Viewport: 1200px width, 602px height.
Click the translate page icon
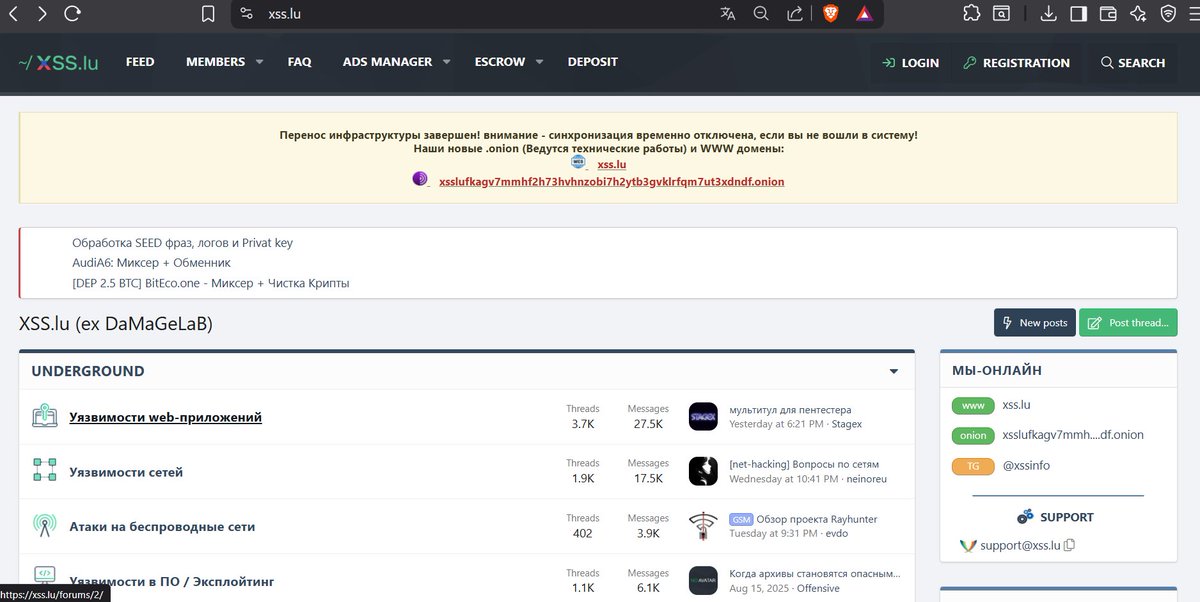(728, 14)
